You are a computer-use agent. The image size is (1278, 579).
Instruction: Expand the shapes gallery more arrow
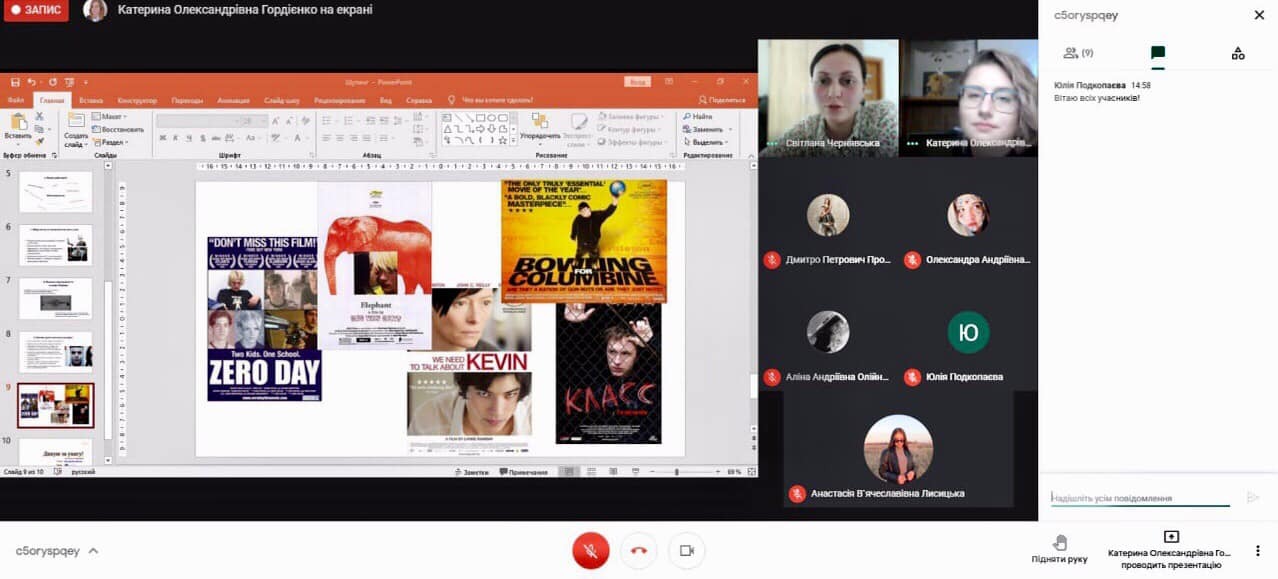tap(513, 140)
